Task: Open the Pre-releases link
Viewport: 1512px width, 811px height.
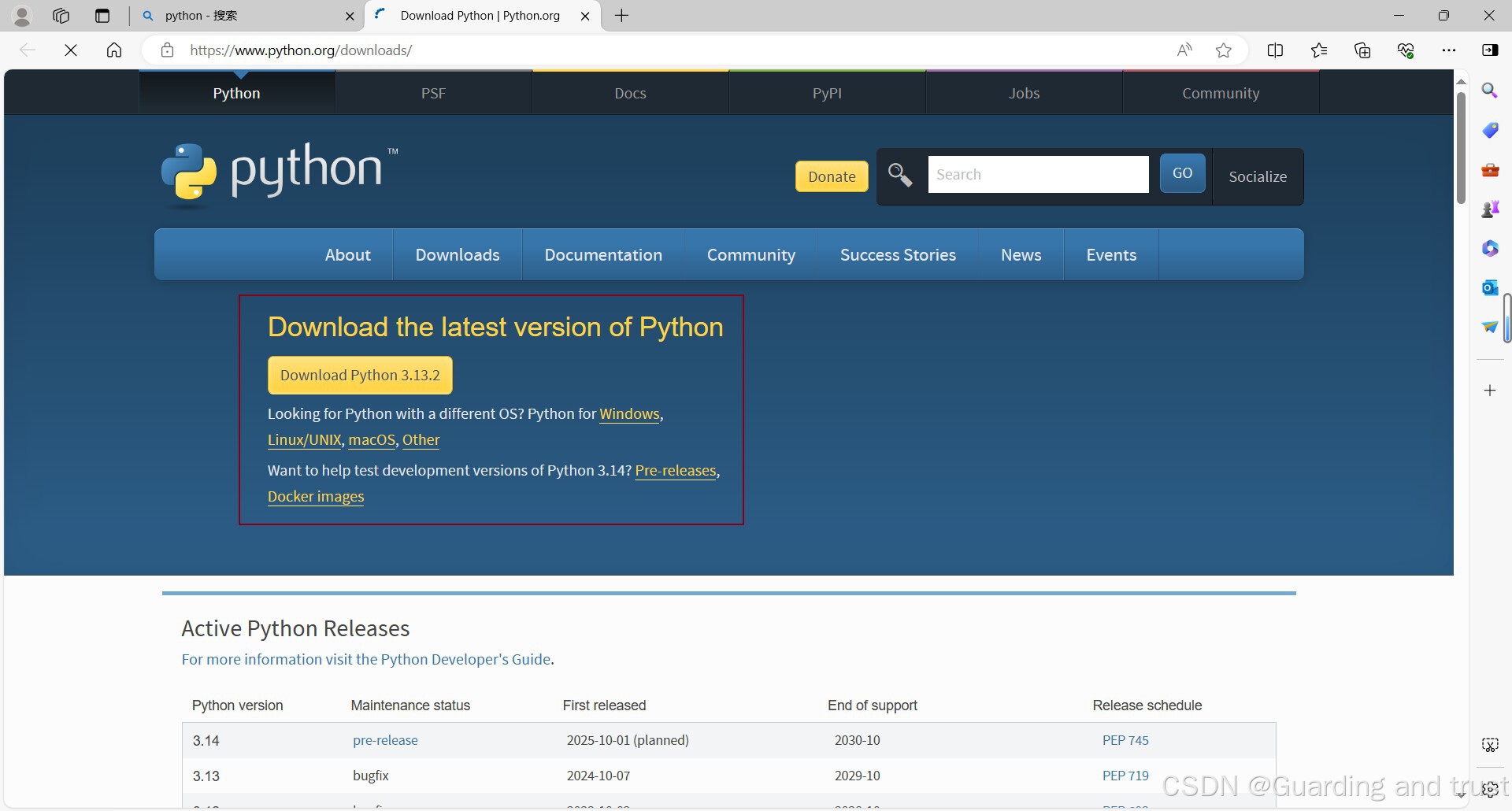Action: (x=676, y=471)
